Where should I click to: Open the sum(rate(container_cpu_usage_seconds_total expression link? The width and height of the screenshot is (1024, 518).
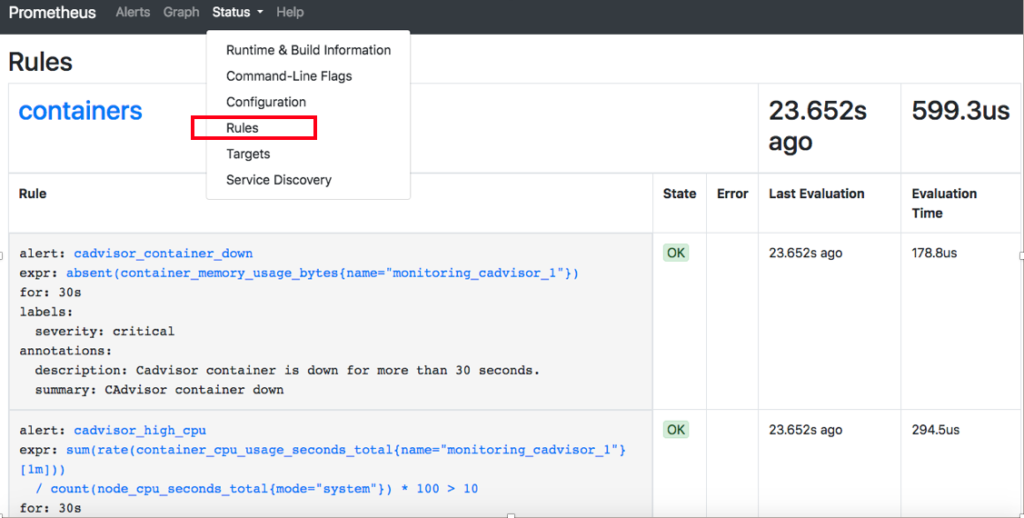tap(323, 469)
